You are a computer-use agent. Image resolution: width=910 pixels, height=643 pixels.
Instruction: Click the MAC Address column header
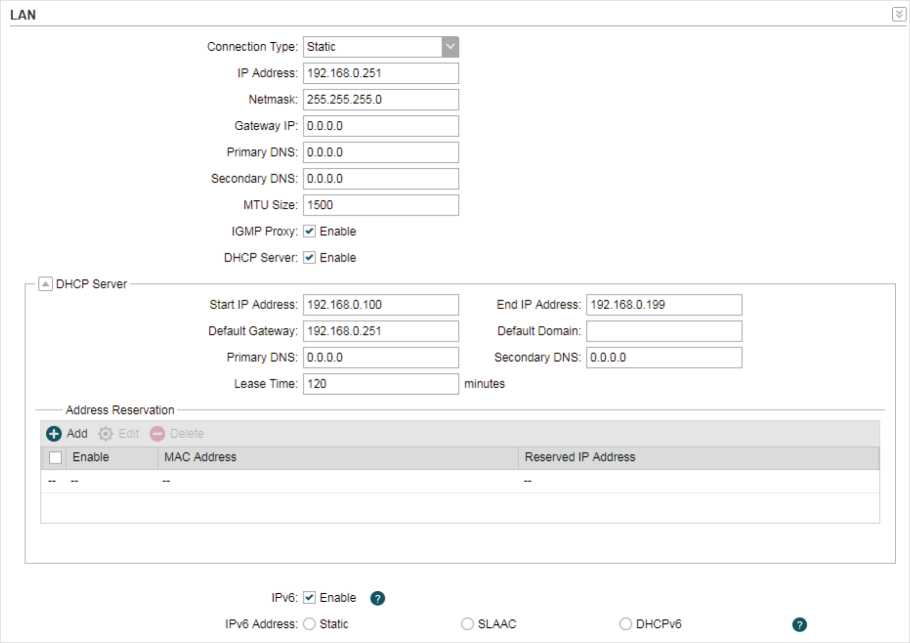(200, 457)
